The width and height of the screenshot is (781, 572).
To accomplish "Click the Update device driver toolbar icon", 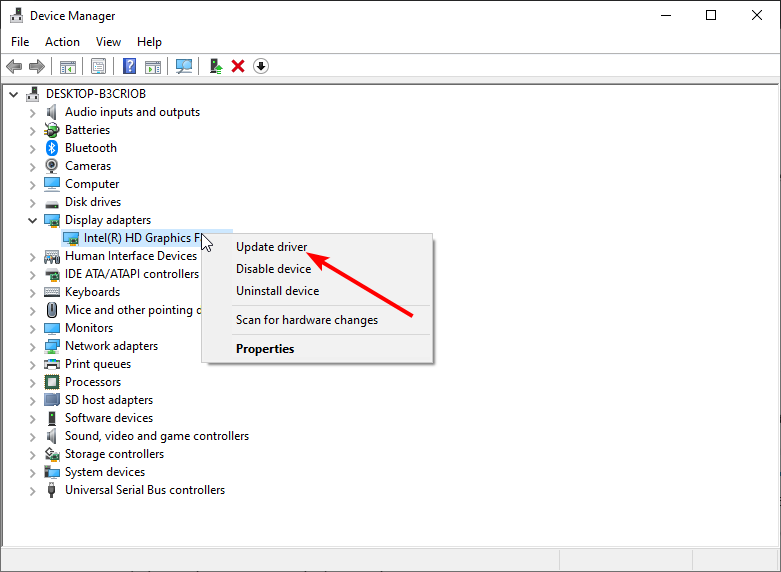I will pyautogui.click(x=216, y=66).
